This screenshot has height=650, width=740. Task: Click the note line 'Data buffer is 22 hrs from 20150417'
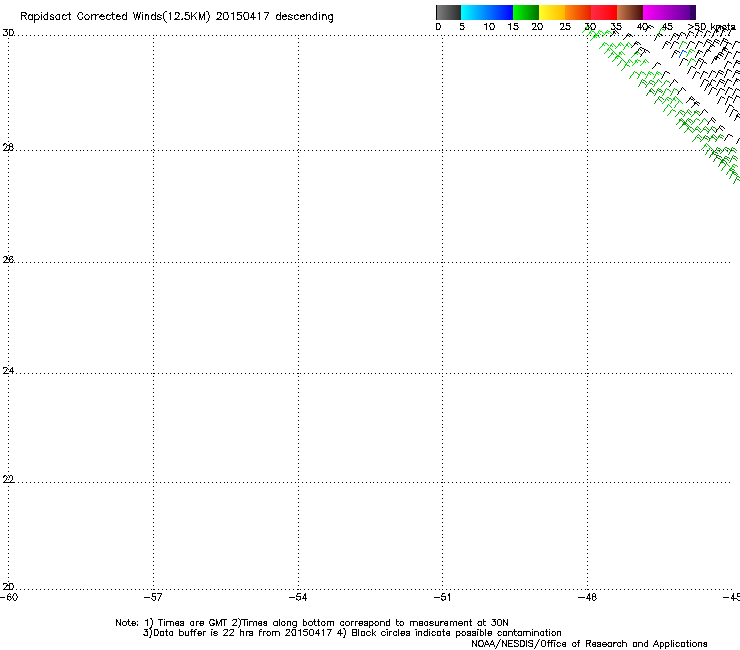click(x=243, y=633)
